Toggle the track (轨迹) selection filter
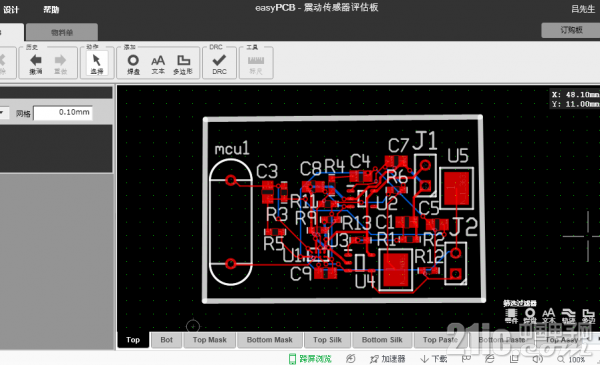600x365 pixels. coord(568,316)
